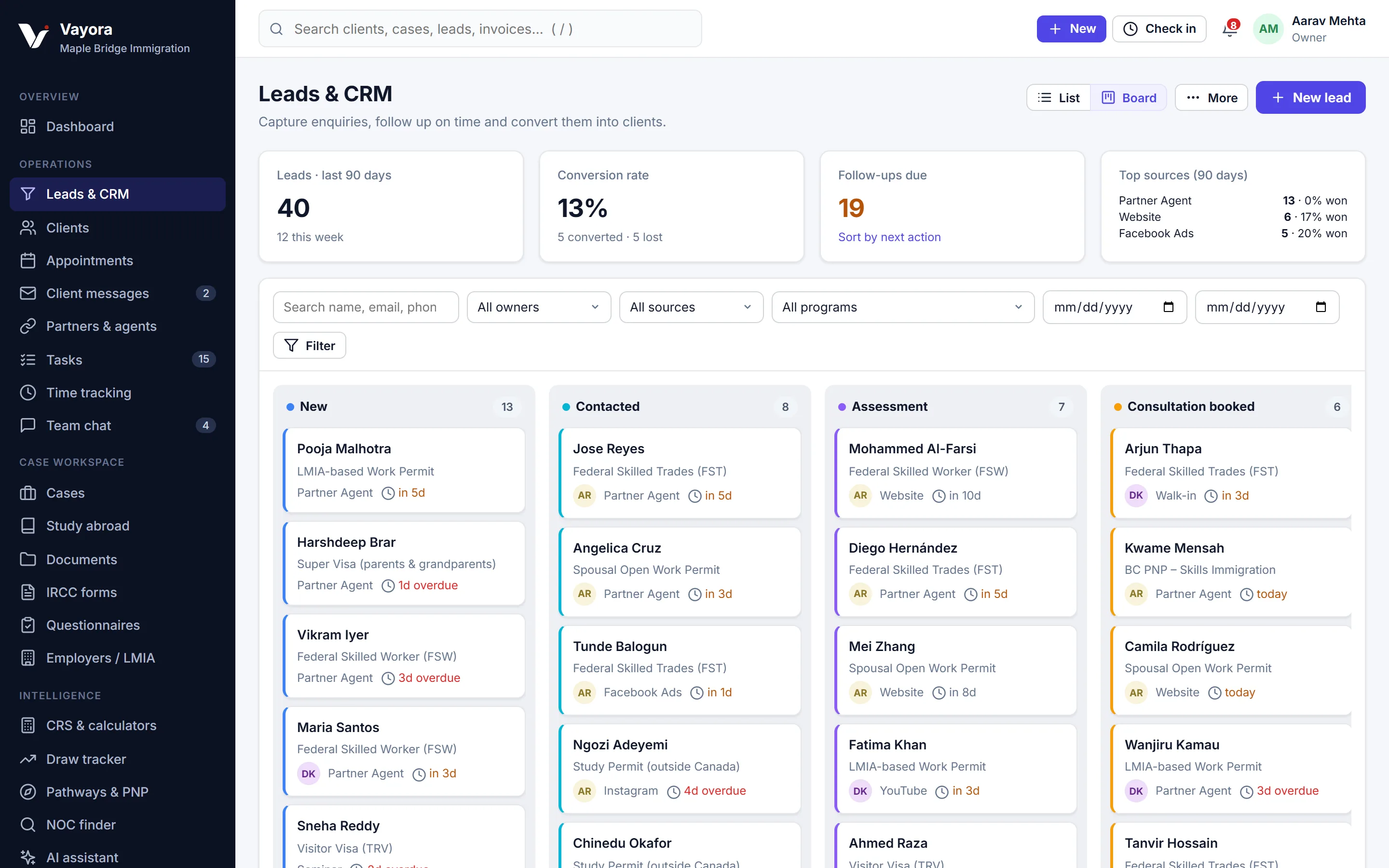Open IRCC forms
Screen dimensions: 1389x868
click(118, 592)
